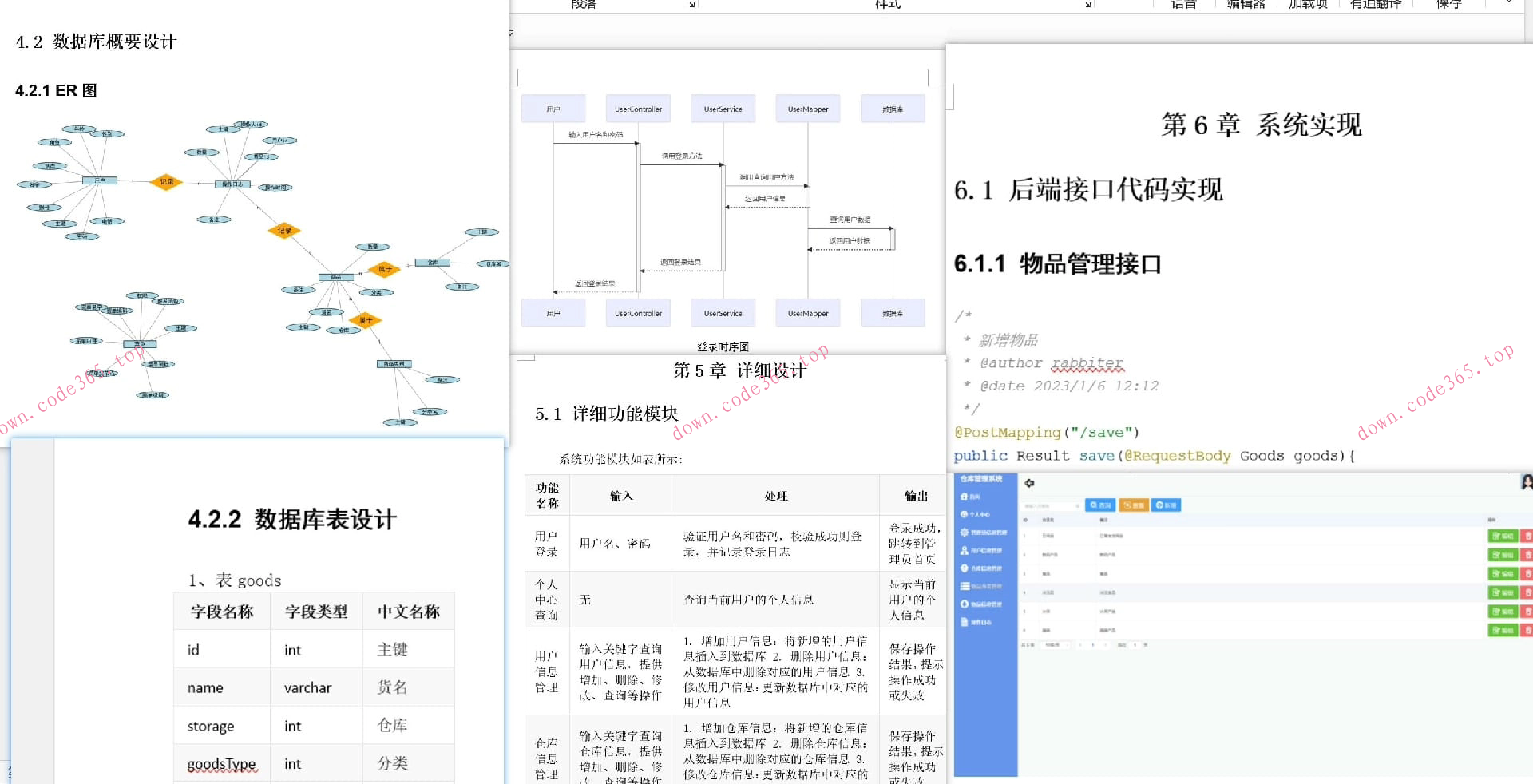Select the 用户信息管理 user icon

pos(965,551)
